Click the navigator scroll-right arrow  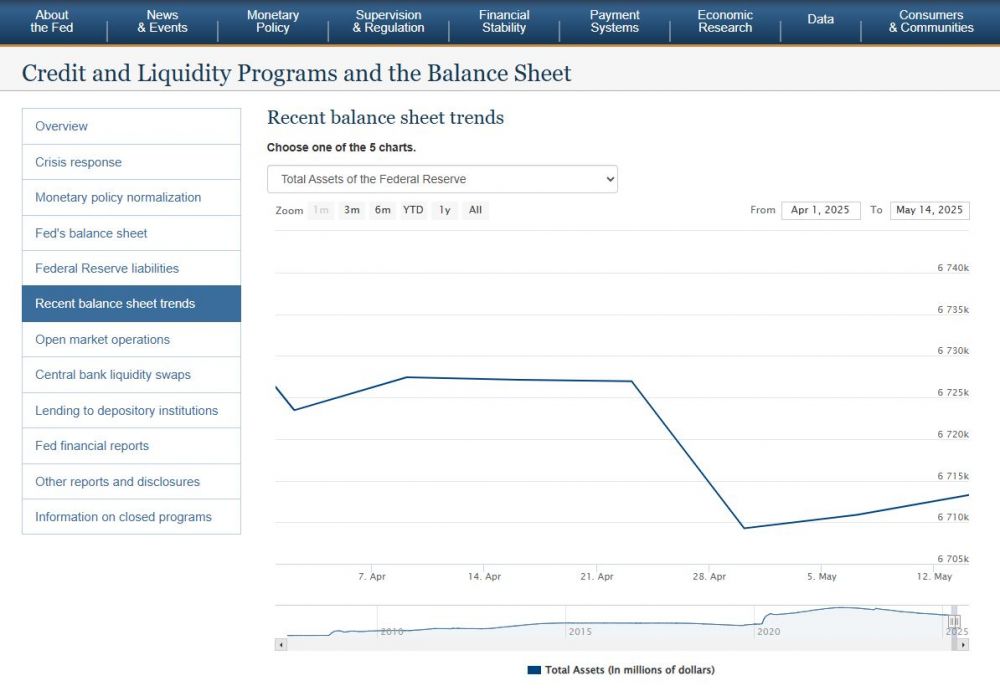(963, 645)
